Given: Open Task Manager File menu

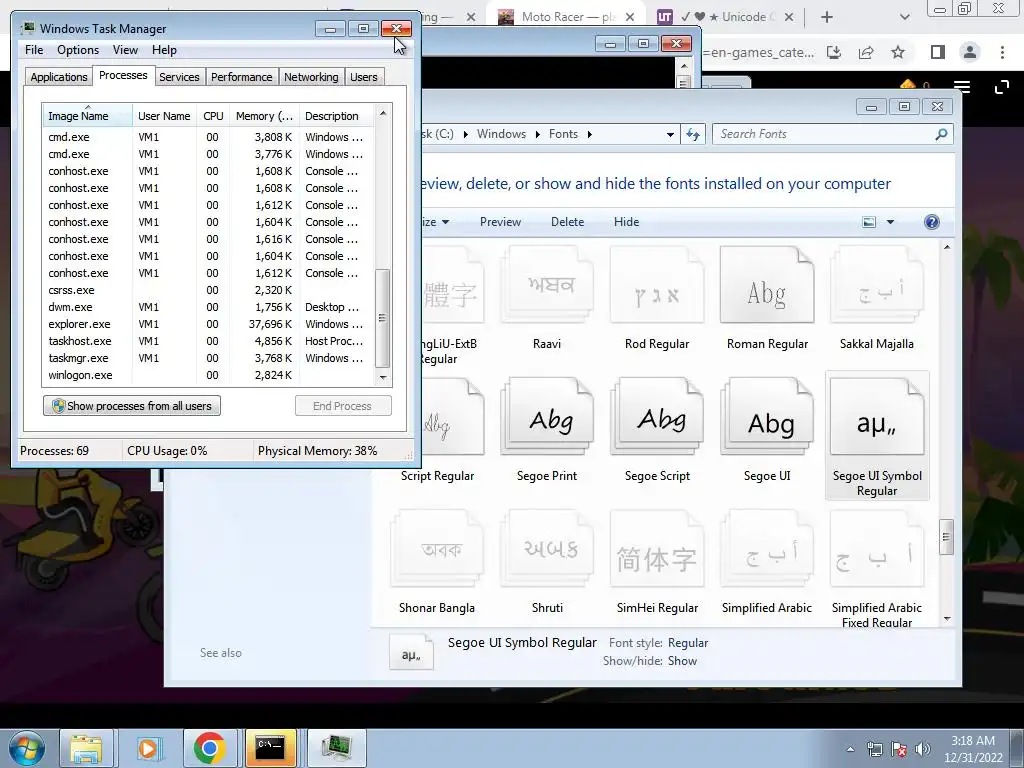Looking at the screenshot, I should point(34,50).
